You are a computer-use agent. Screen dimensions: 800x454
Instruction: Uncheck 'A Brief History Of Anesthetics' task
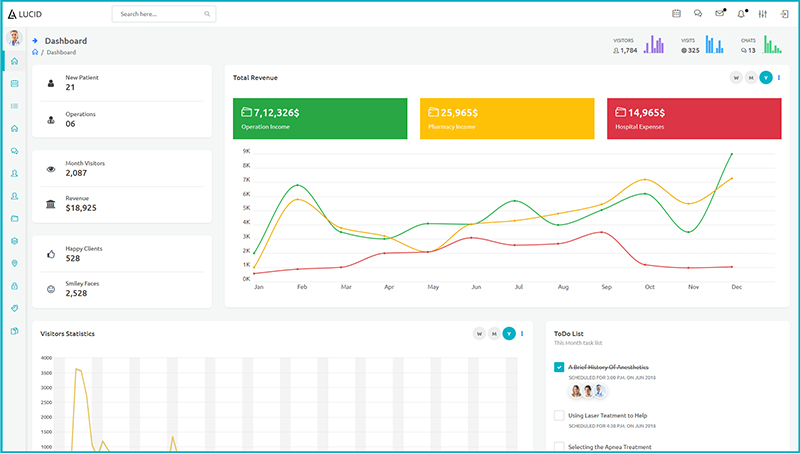(559, 367)
